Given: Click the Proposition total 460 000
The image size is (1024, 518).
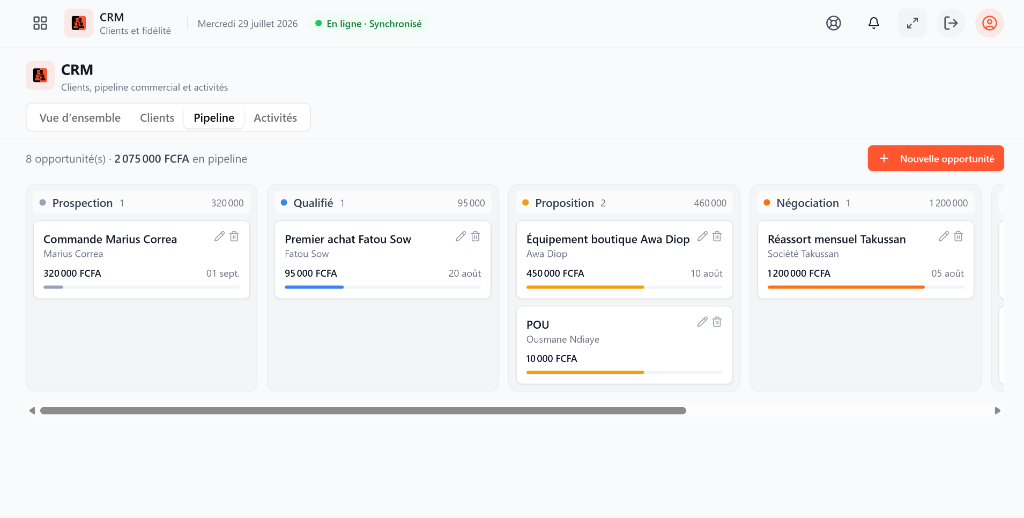Looking at the screenshot, I should click(x=710, y=203).
